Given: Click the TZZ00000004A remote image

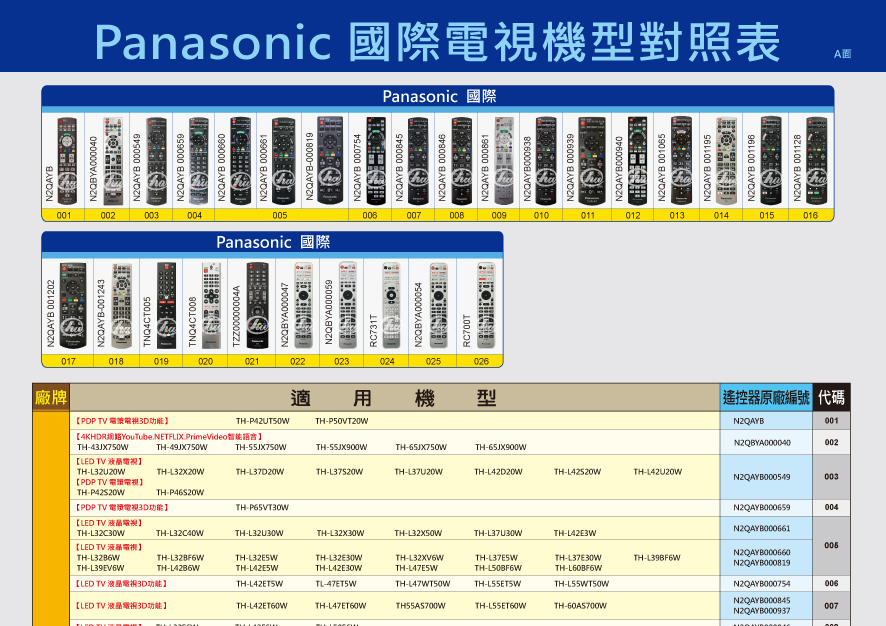Looking at the screenshot, I should click(x=257, y=305).
